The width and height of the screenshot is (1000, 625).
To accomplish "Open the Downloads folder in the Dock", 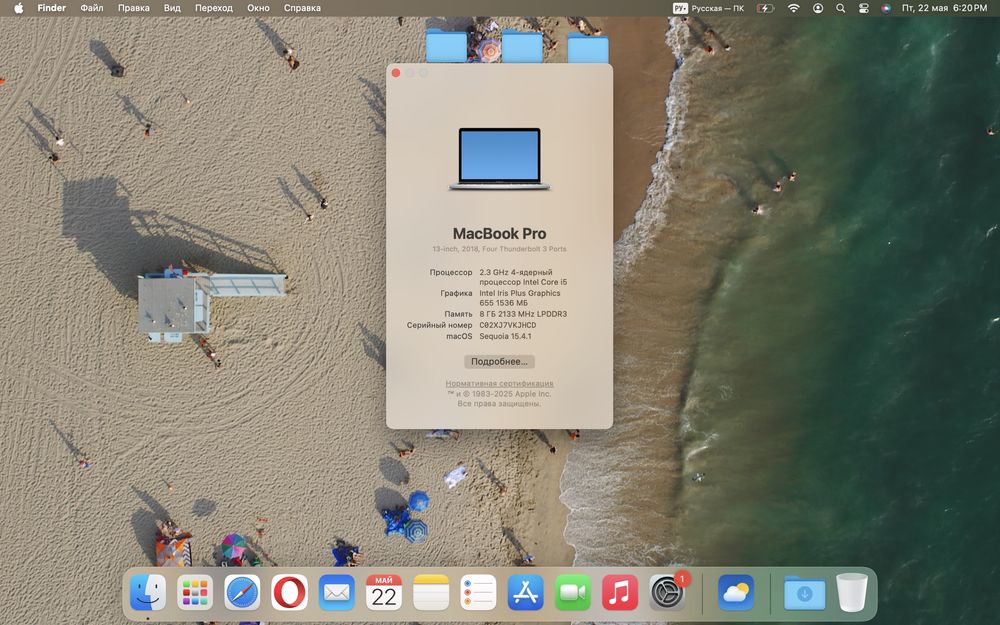I will pyautogui.click(x=804, y=592).
